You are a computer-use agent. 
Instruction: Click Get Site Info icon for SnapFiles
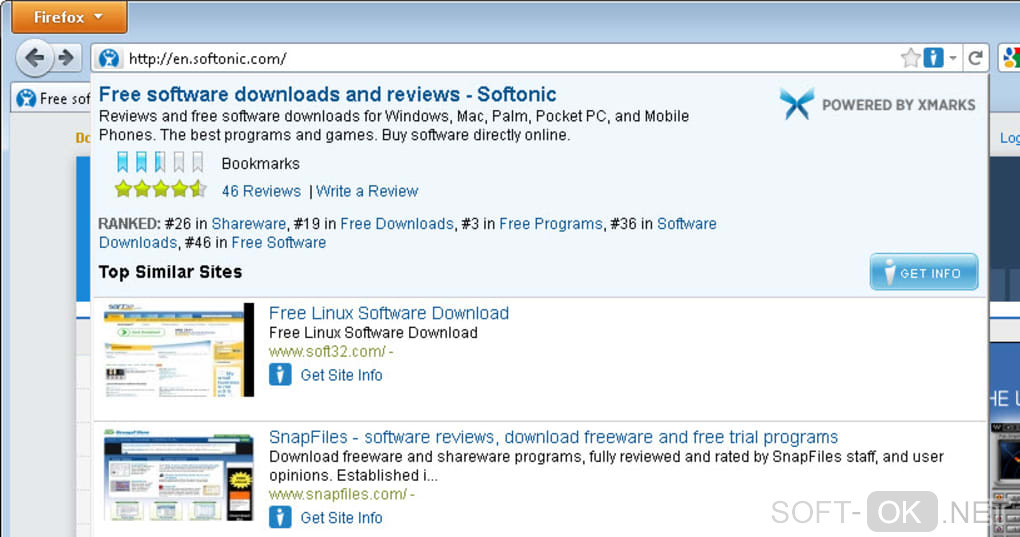[x=281, y=517]
